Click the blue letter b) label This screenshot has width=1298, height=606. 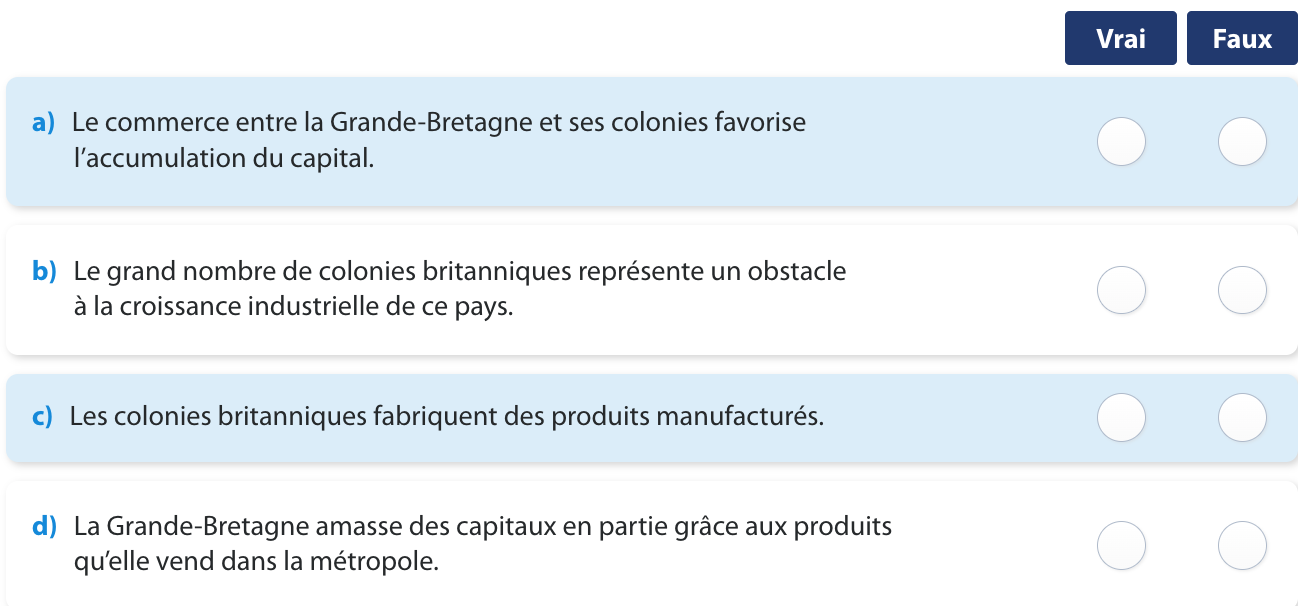click(x=44, y=271)
